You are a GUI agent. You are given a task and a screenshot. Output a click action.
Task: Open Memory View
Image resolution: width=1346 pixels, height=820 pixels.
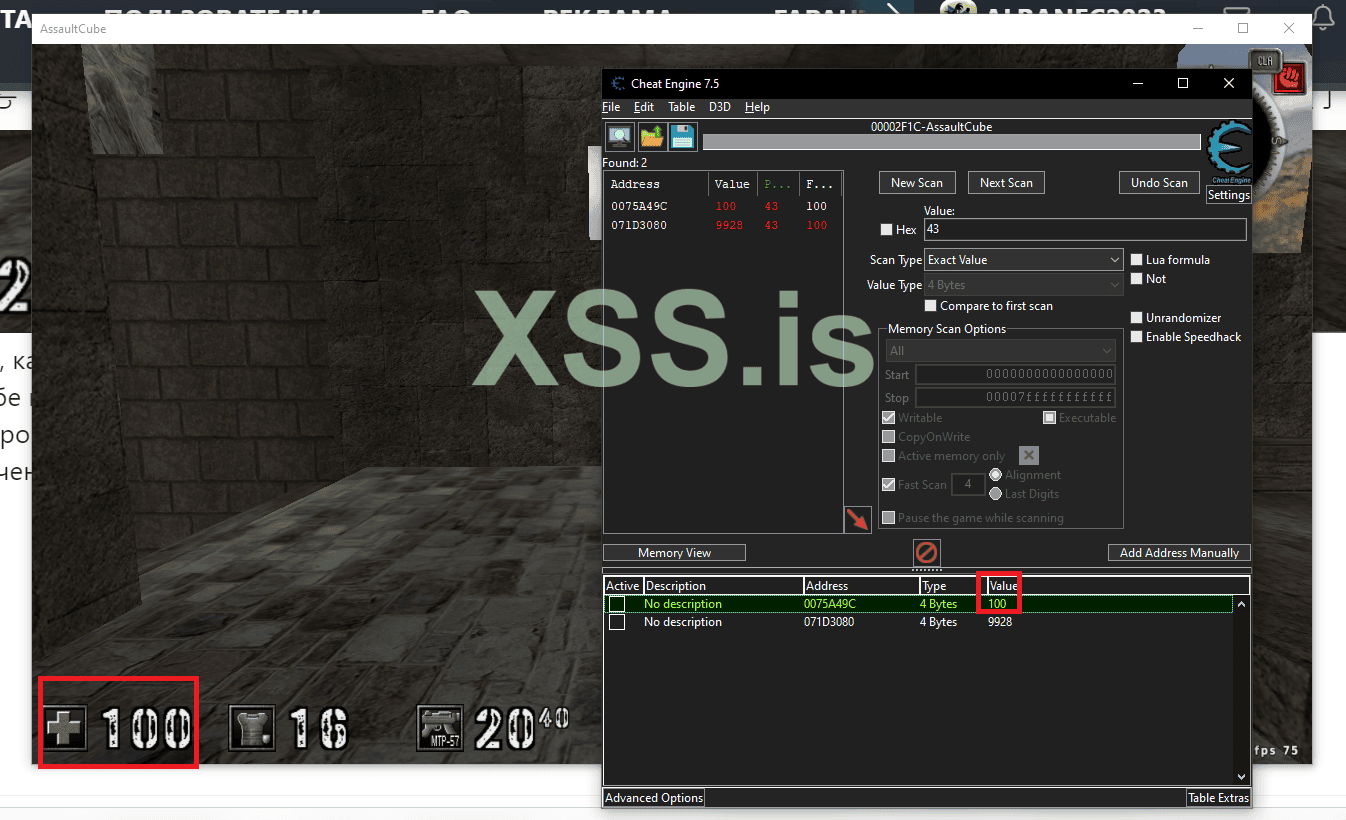click(675, 553)
